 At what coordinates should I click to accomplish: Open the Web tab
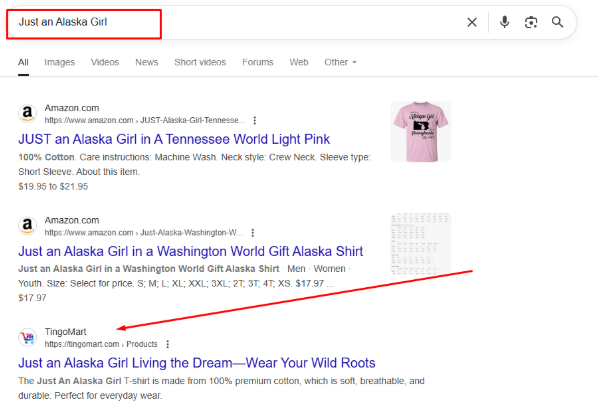(299, 62)
